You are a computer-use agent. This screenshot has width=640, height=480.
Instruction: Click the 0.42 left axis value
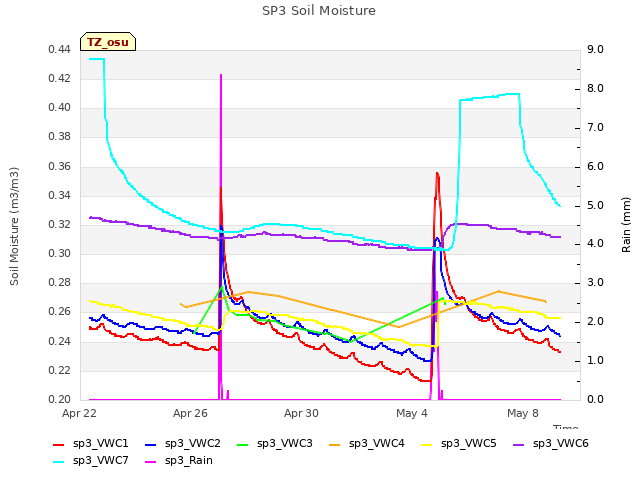60,79
